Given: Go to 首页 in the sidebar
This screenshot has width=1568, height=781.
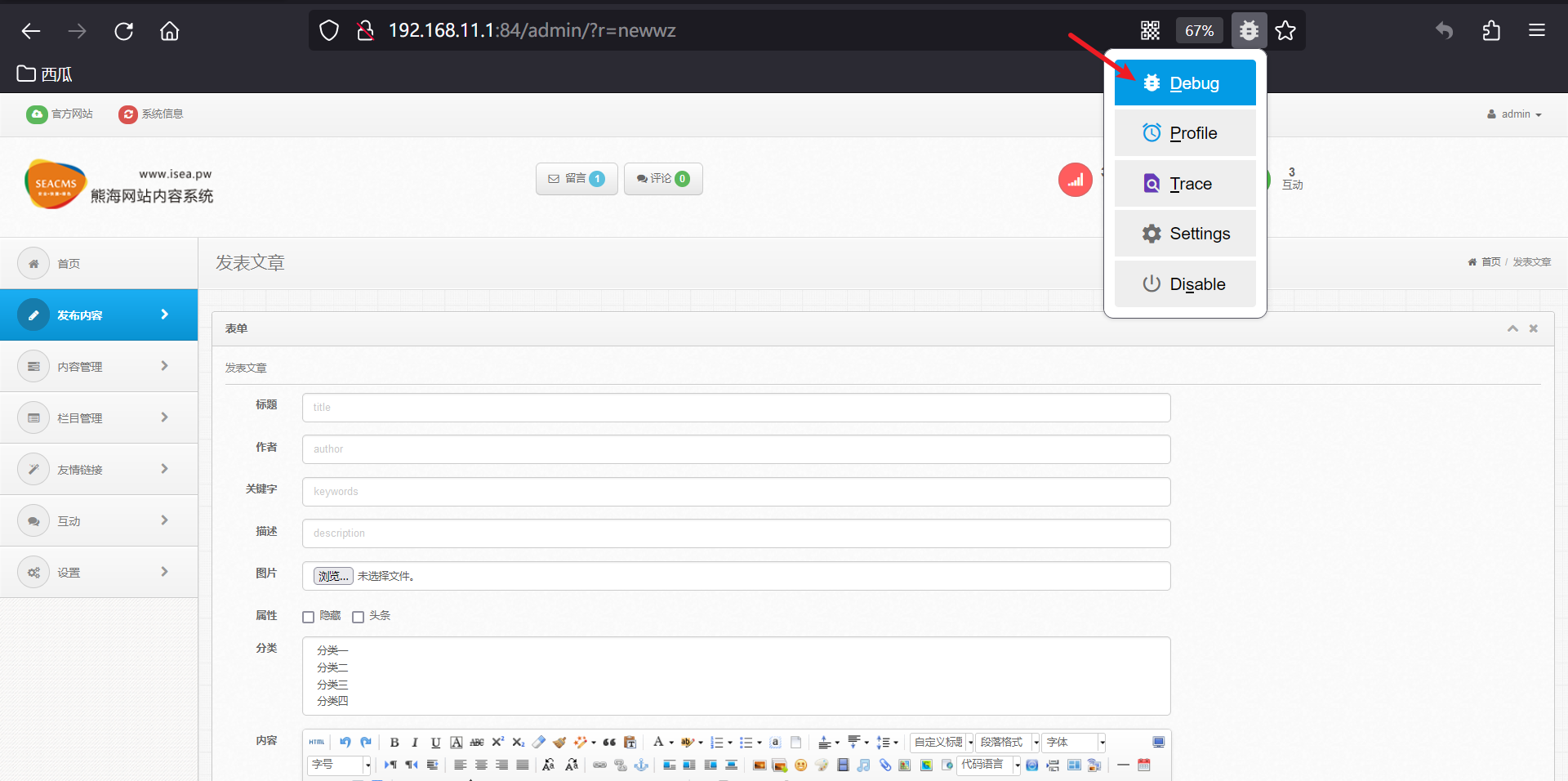Looking at the screenshot, I should tap(99, 263).
